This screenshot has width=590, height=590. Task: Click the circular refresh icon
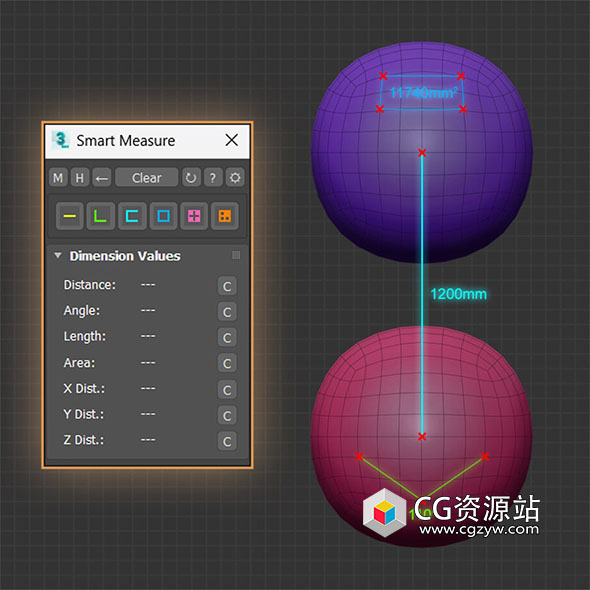tap(191, 178)
